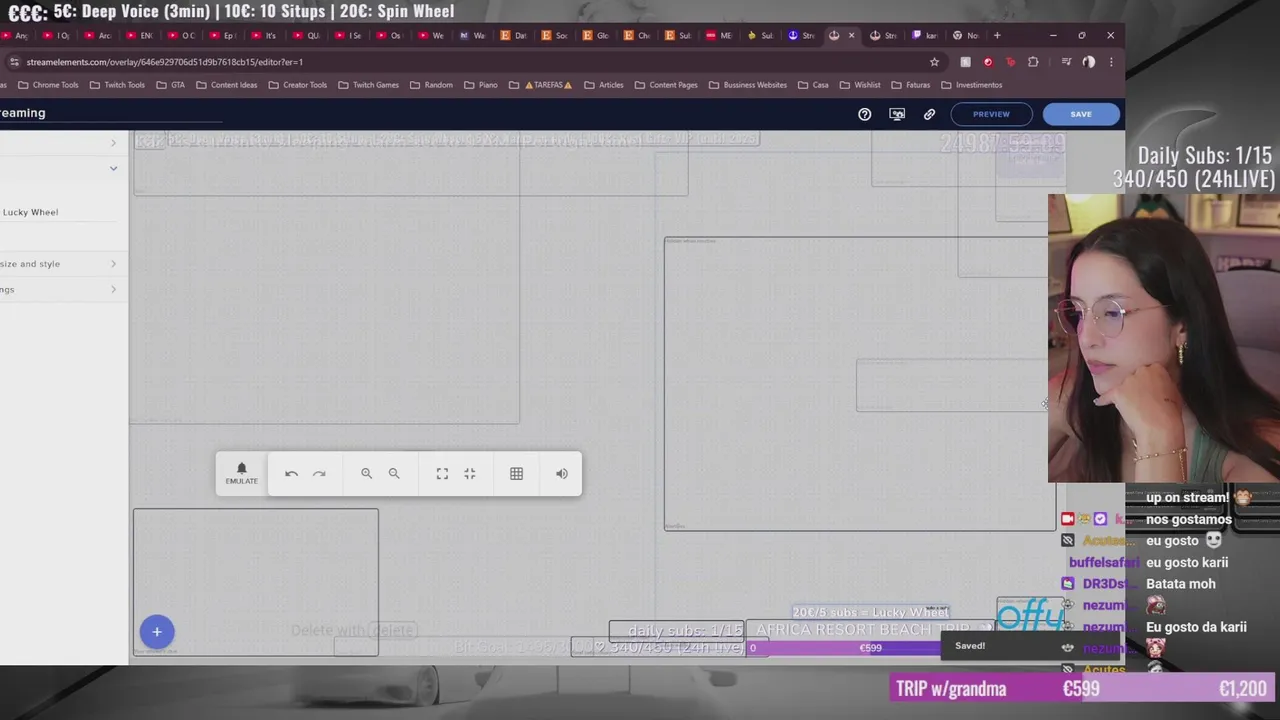Open the Chrome profile avatar

point(1089,62)
